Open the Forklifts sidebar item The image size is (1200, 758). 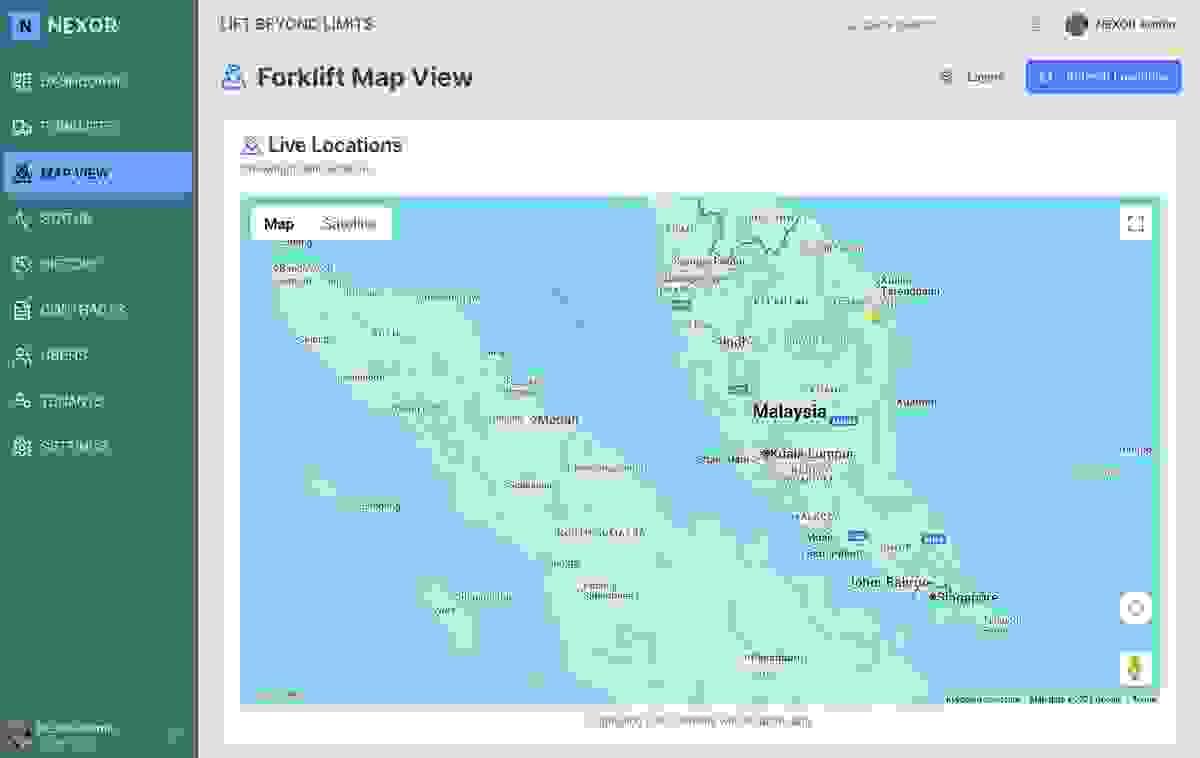coord(97,127)
